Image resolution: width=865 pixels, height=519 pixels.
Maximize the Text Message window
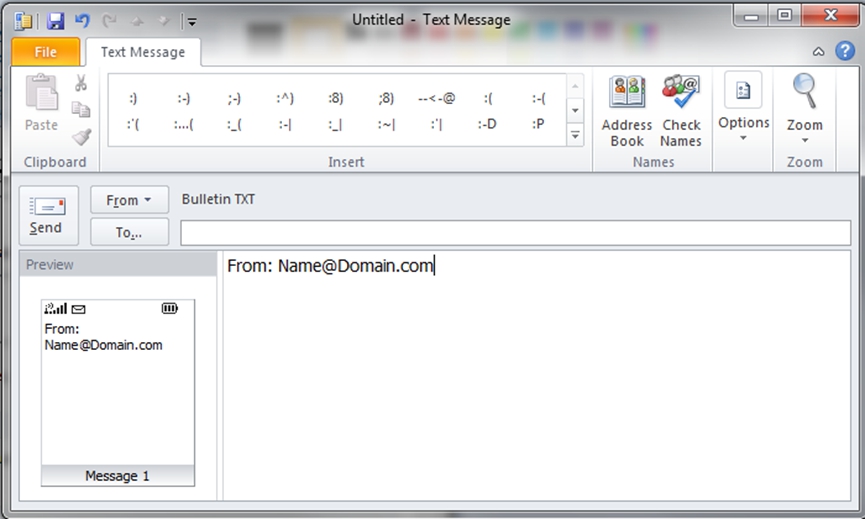(784, 16)
